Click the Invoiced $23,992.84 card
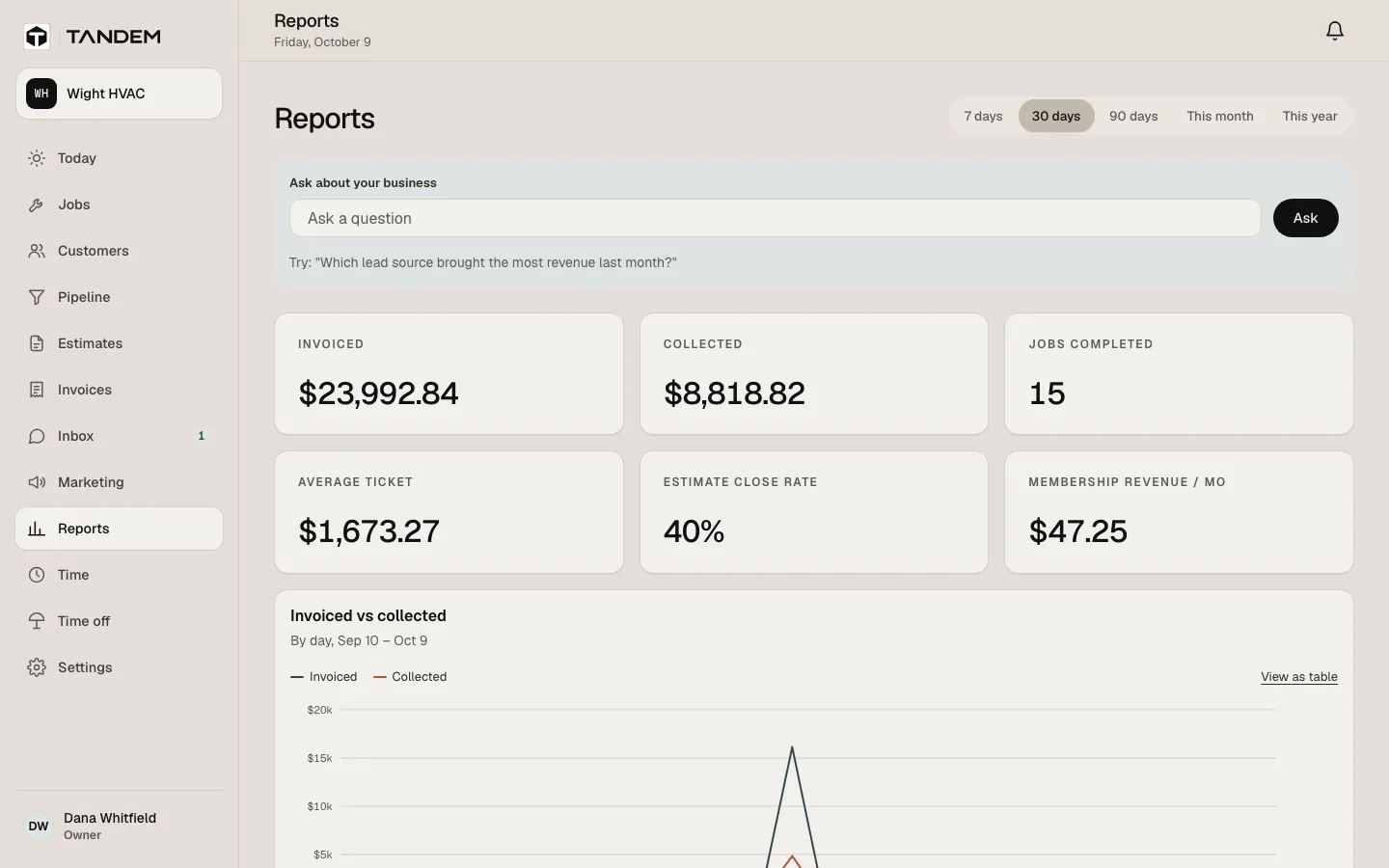This screenshot has height=868, width=1389. (x=449, y=373)
